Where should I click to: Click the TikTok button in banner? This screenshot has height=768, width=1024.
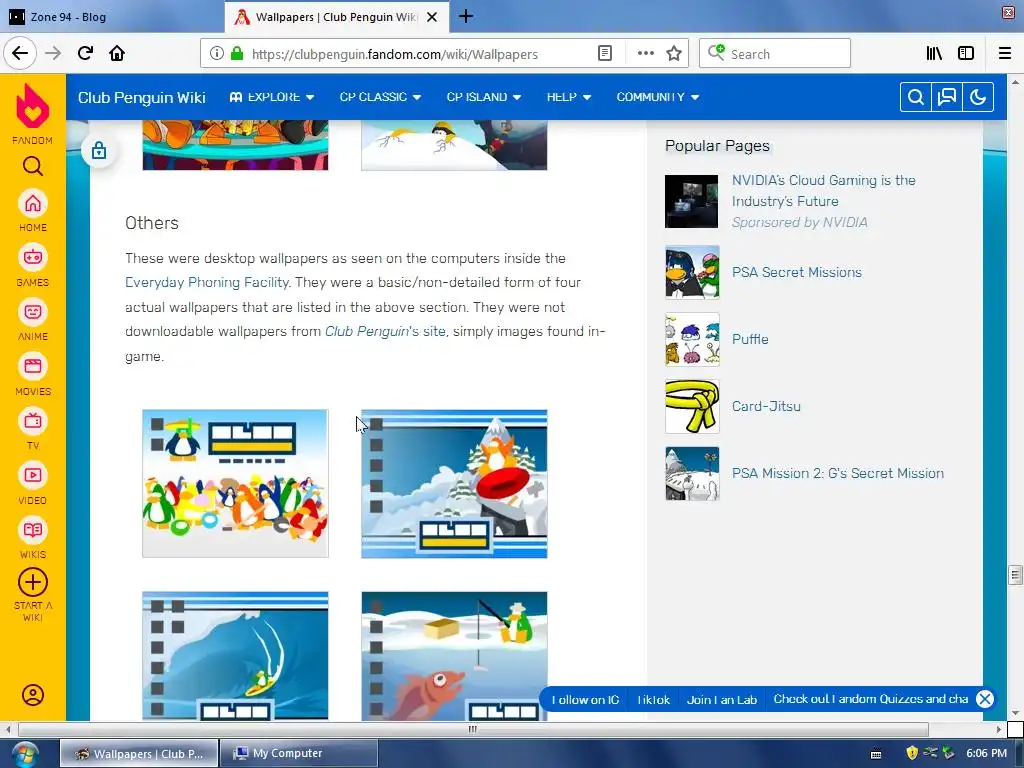click(x=653, y=699)
